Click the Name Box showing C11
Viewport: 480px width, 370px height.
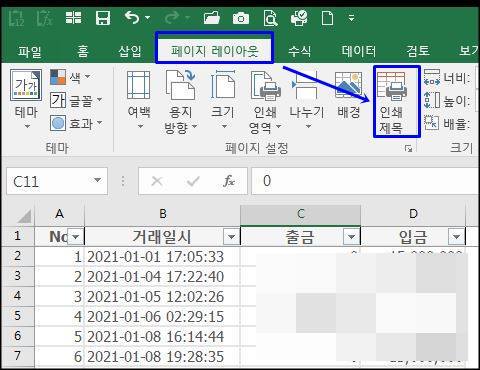point(50,181)
